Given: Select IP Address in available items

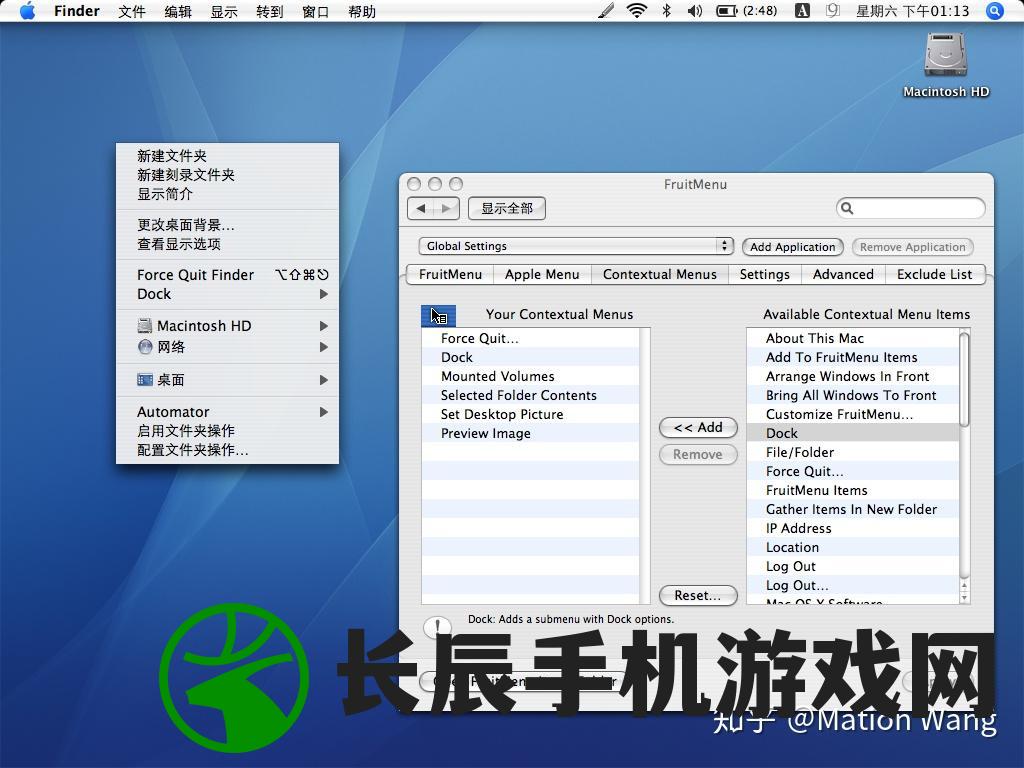Looking at the screenshot, I should [x=853, y=528].
